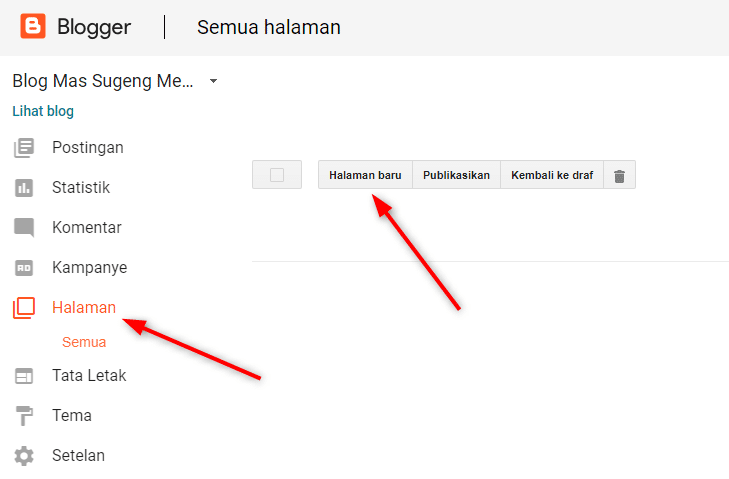Select the Semua submenu entry
The height and width of the screenshot is (479, 729).
[x=84, y=342]
